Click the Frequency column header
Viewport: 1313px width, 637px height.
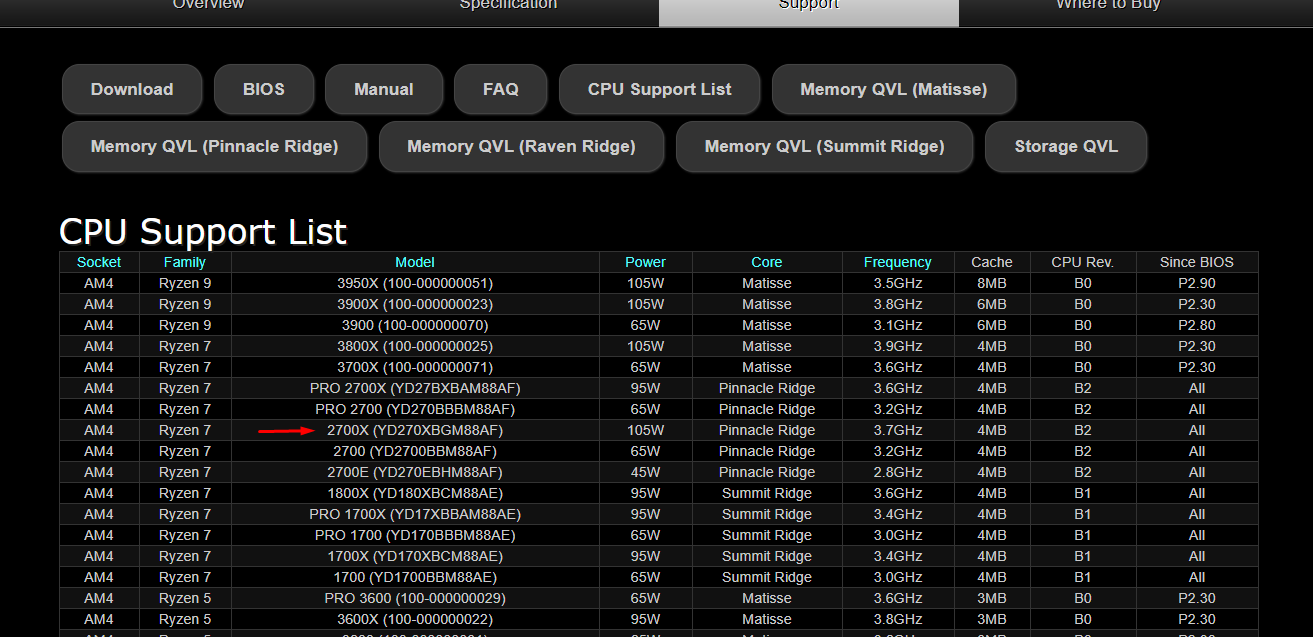[898, 262]
